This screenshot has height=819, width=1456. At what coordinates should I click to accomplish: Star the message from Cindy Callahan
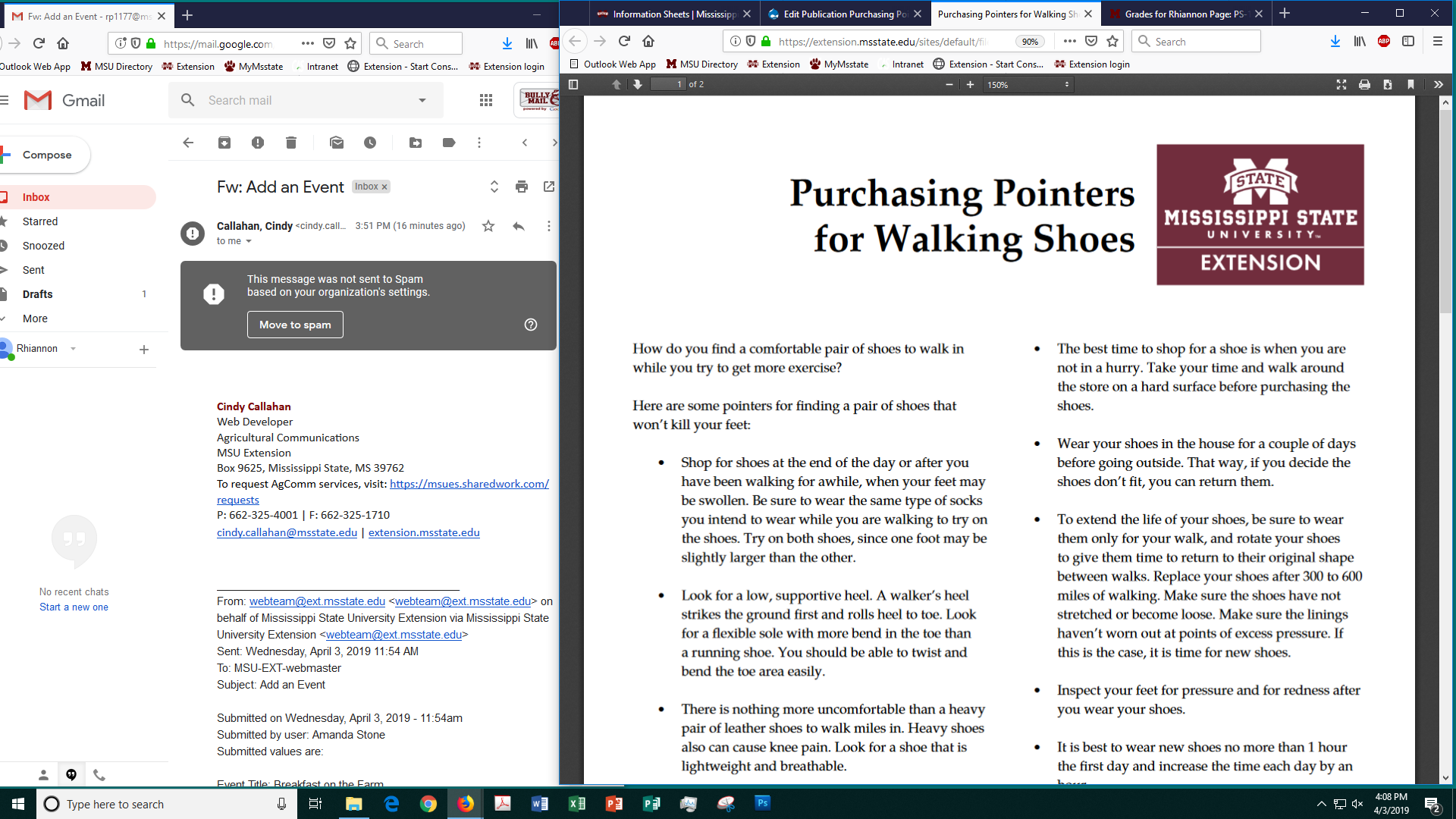pos(488,226)
